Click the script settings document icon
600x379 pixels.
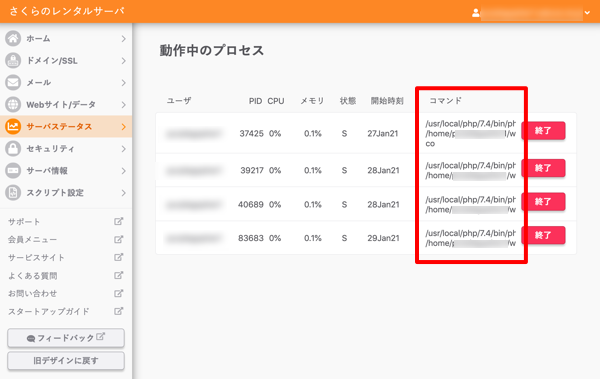click(x=13, y=193)
